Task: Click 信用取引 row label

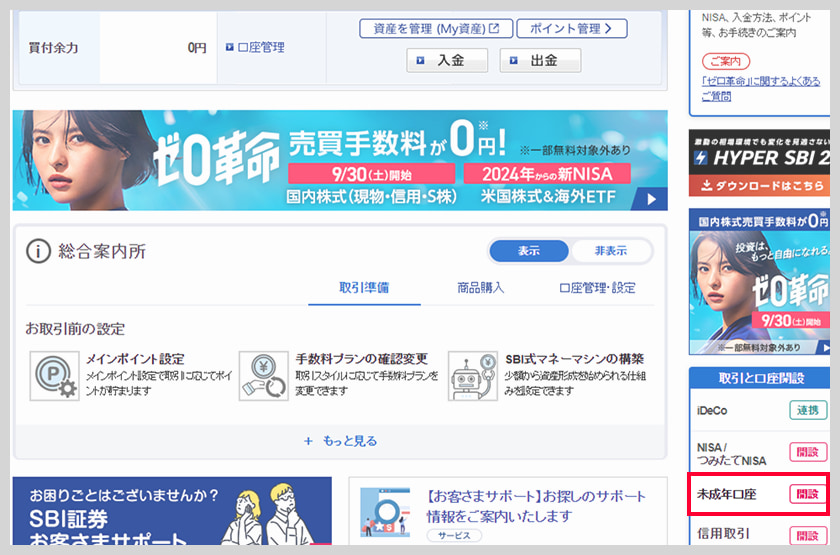Action: pos(723,534)
